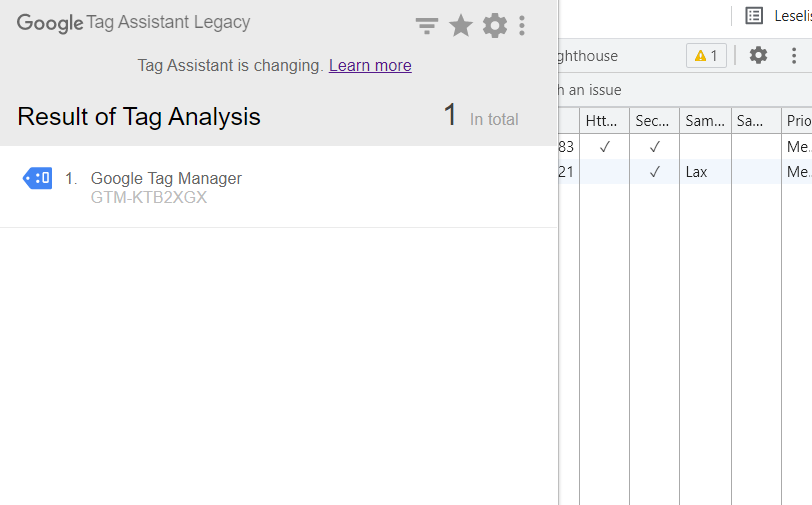Open Tag Assistant settings gear
812x505 pixels.
click(495, 25)
